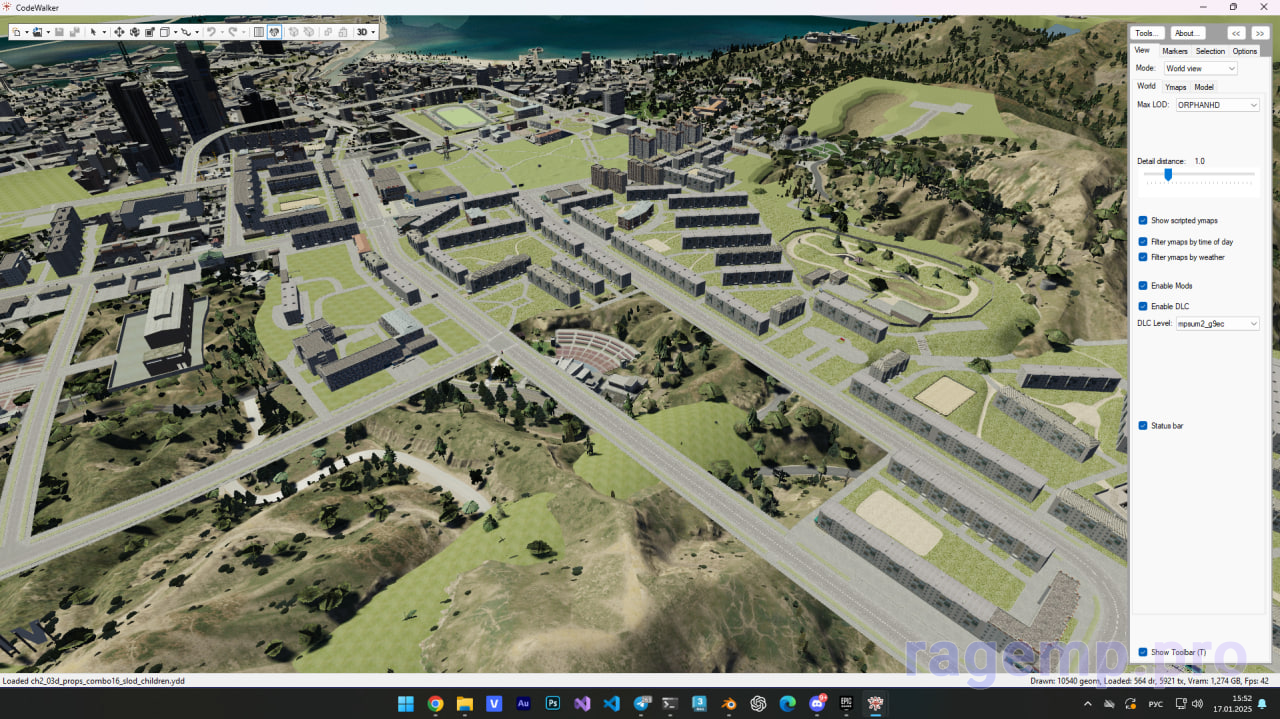Image resolution: width=1280 pixels, height=719 pixels.
Task: Click the Open file toolbar icon
Action: (x=37, y=32)
